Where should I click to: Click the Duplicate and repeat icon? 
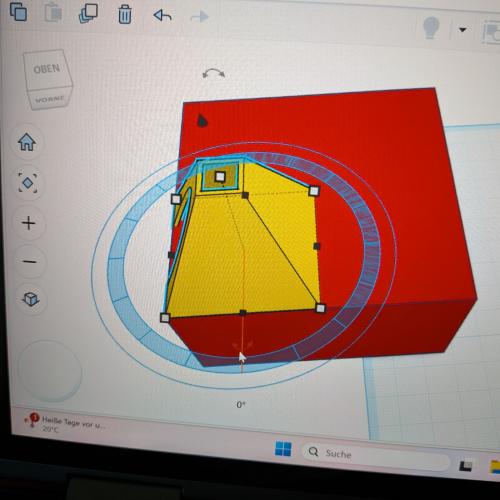pyautogui.click(x=88, y=13)
